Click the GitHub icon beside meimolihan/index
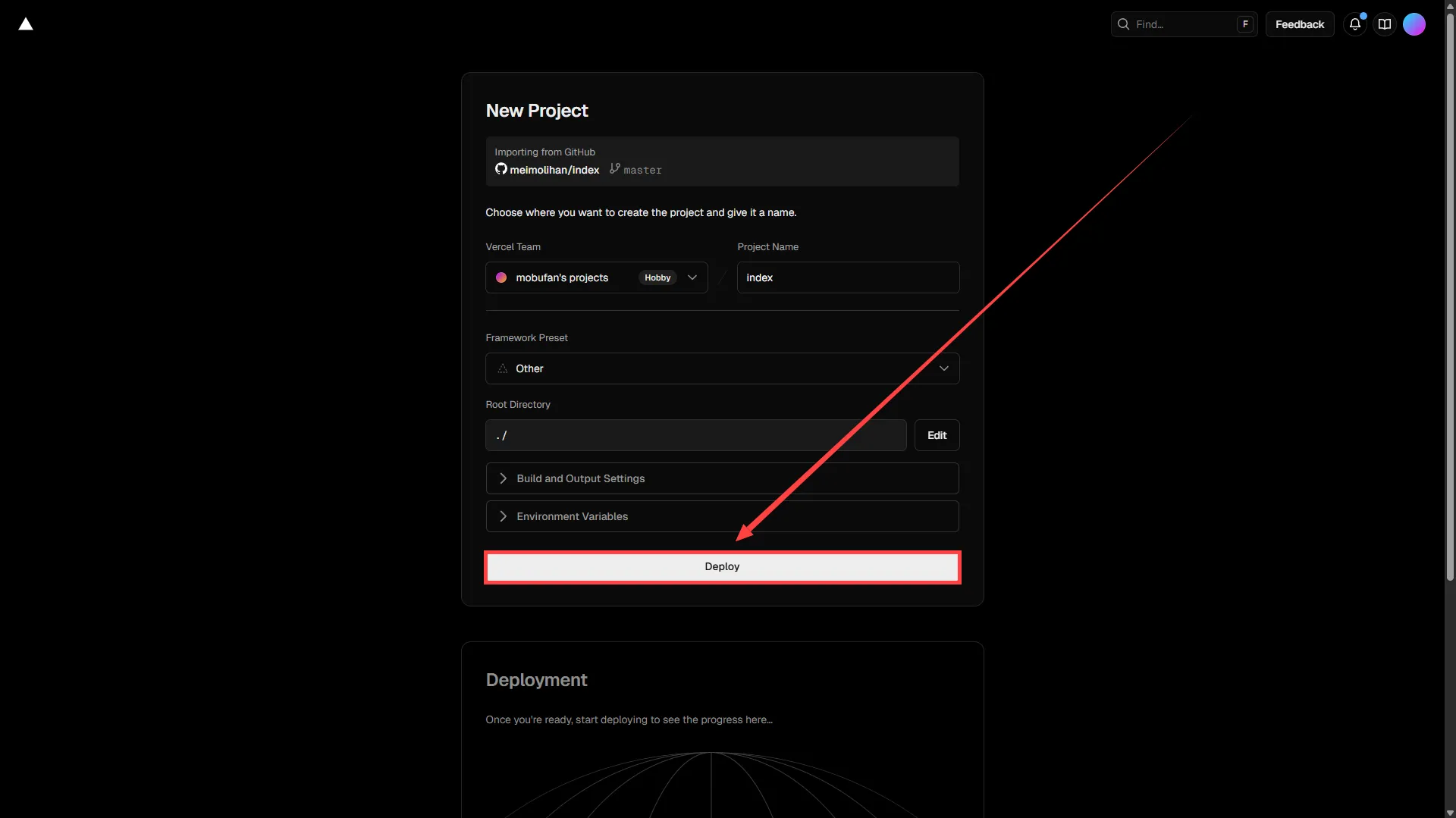This screenshot has width=1456, height=818. pyautogui.click(x=500, y=169)
